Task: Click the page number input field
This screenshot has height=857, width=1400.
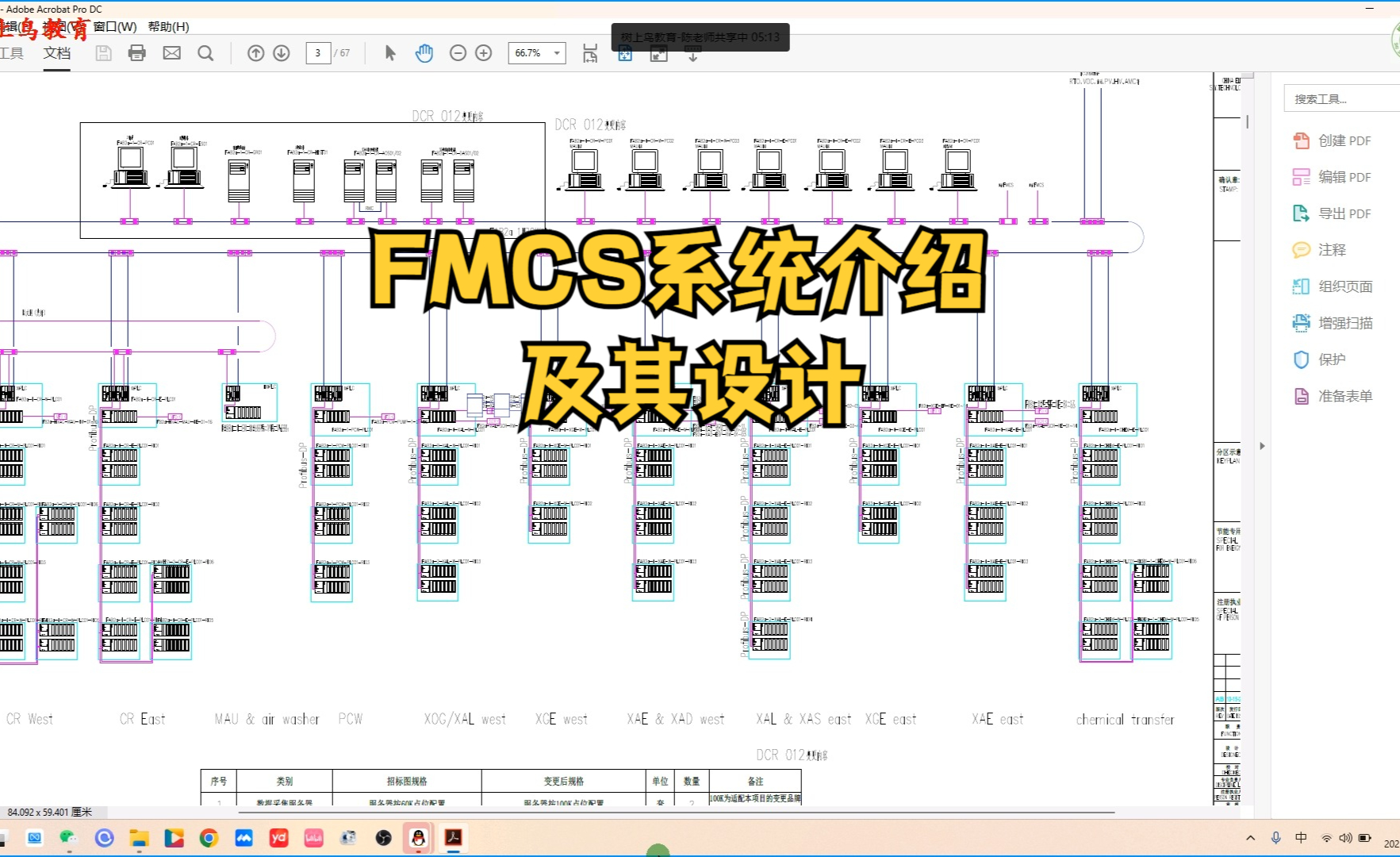Action: coord(317,53)
